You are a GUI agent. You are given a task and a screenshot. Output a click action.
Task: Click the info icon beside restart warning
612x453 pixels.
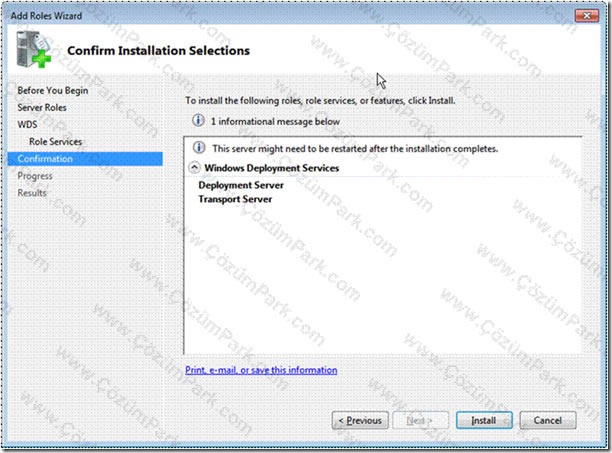pos(199,147)
